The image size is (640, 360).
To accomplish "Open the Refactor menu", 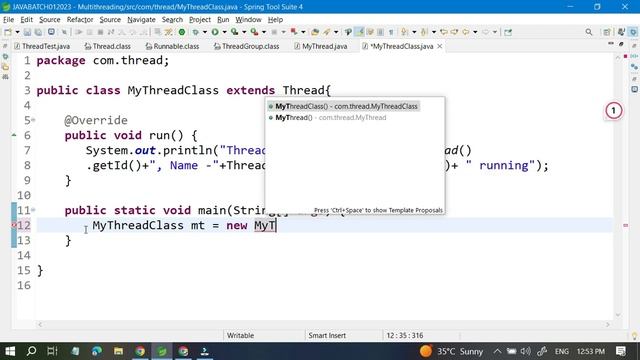I will 80,20.
